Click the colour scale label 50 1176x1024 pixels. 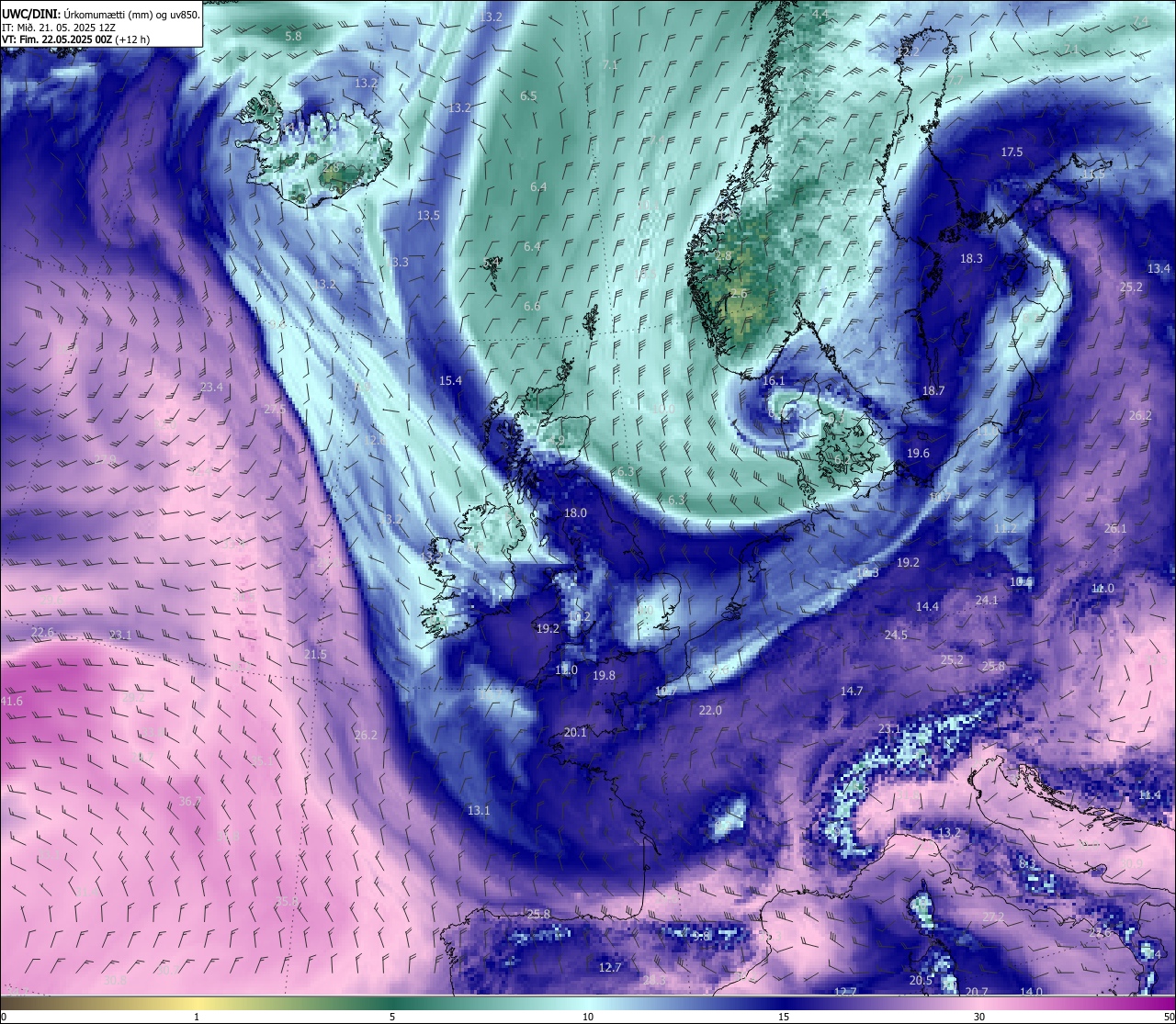(1169, 1017)
